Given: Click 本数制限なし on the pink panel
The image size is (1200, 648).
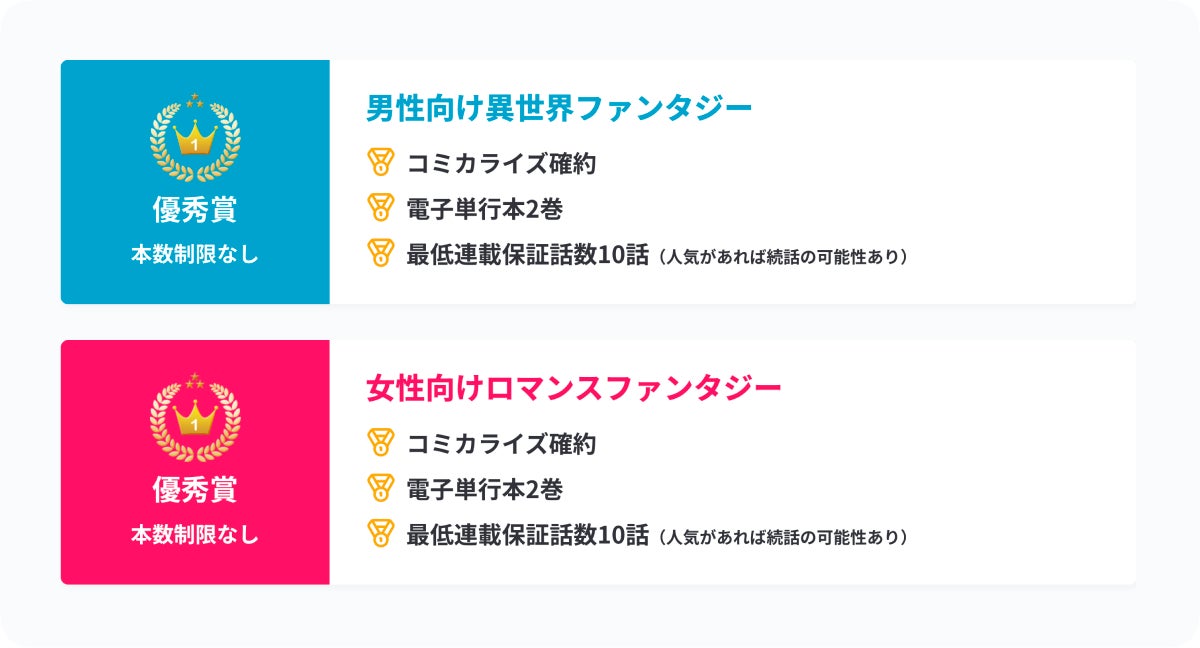Looking at the screenshot, I should (x=195, y=534).
